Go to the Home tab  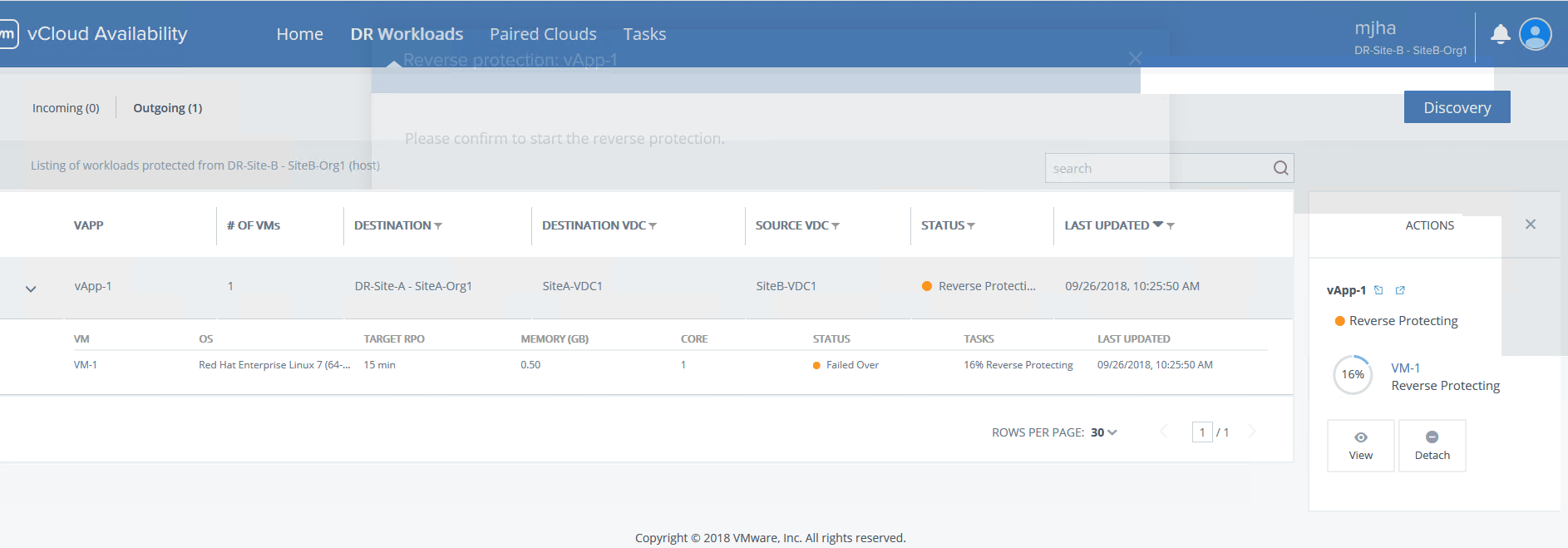(299, 34)
